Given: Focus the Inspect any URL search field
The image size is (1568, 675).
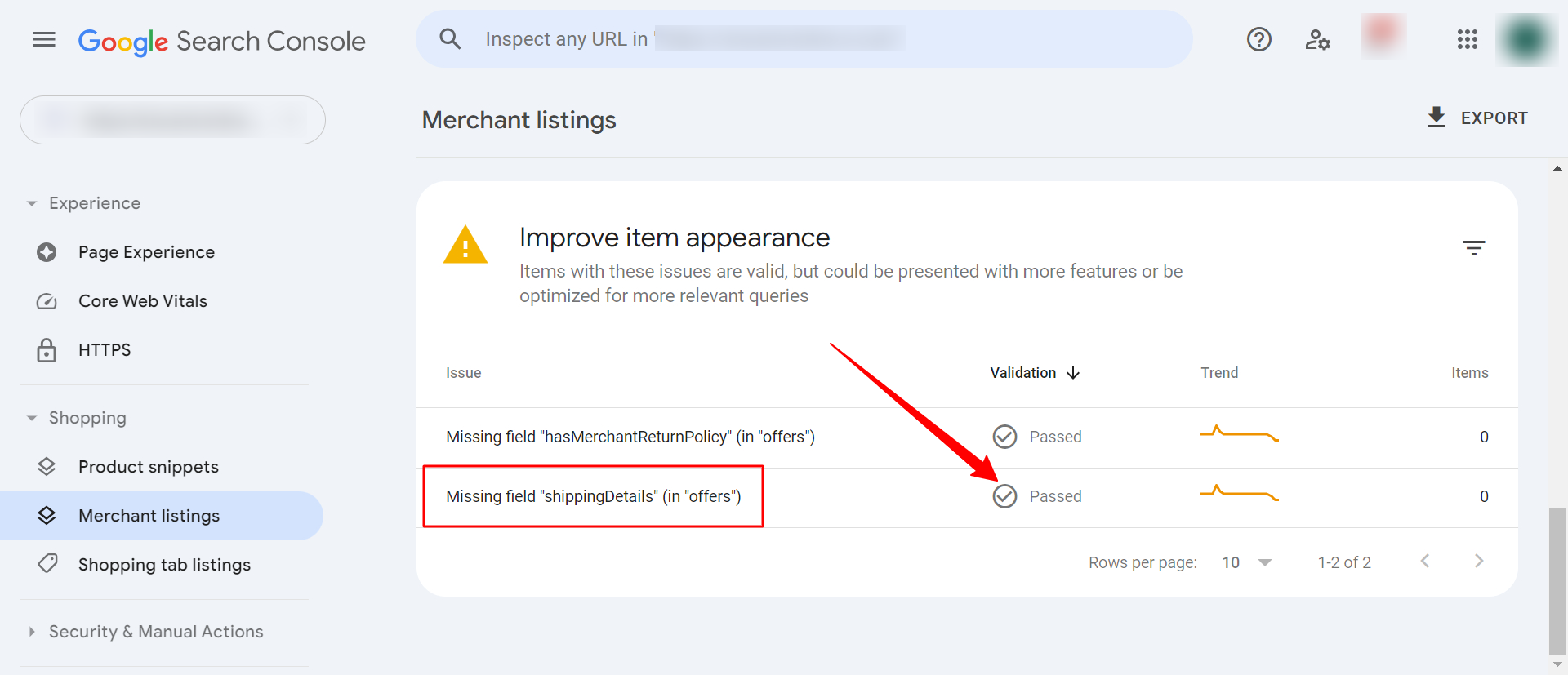Looking at the screenshot, I should tap(804, 38).
